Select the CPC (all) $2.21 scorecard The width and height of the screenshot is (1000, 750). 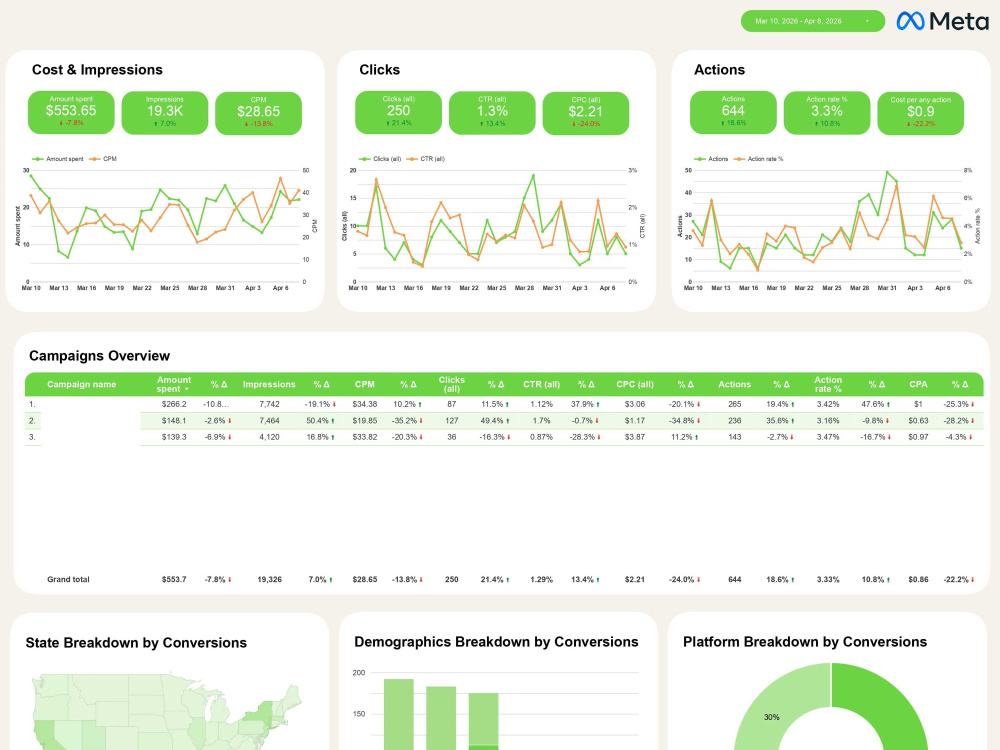pyautogui.click(x=585, y=113)
